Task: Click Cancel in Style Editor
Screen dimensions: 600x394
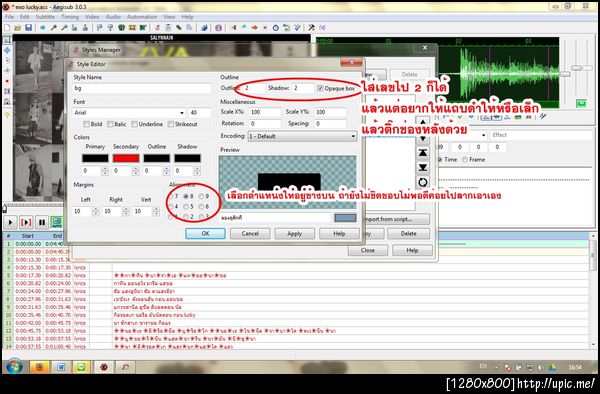Action: [250, 233]
